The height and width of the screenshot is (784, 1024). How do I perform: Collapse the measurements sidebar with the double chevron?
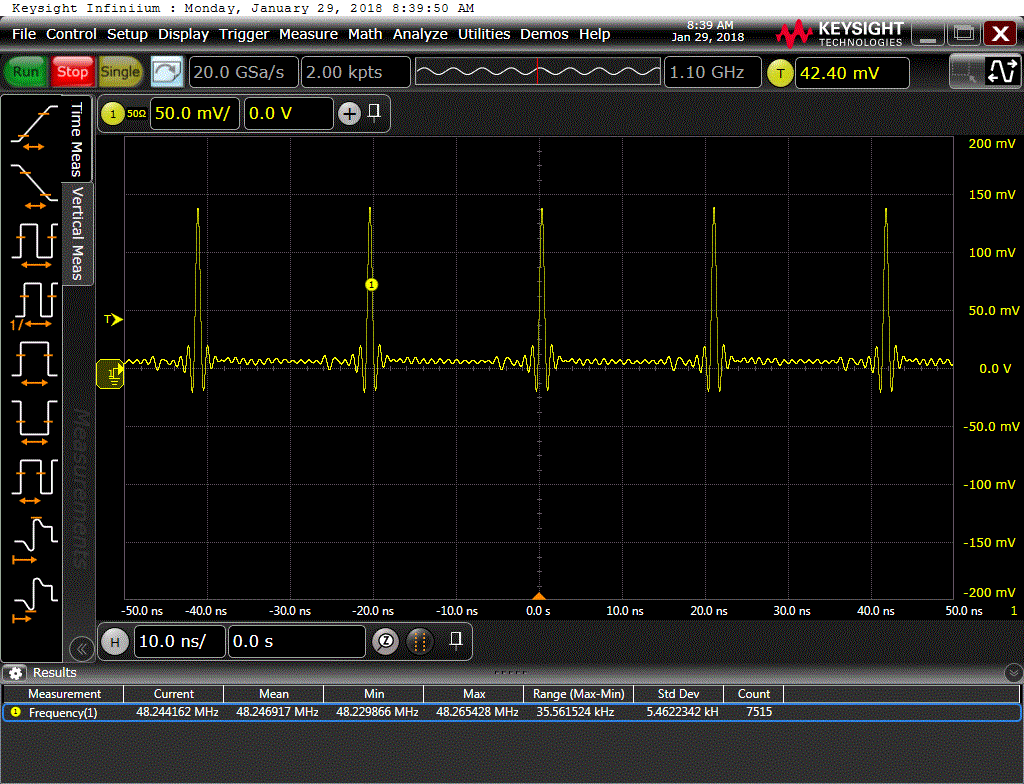click(82, 648)
